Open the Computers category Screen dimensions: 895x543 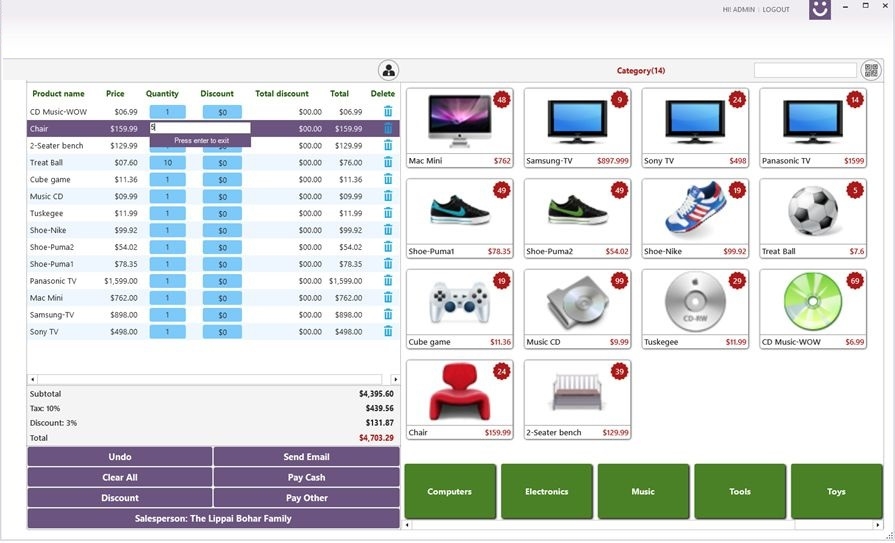click(450, 491)
